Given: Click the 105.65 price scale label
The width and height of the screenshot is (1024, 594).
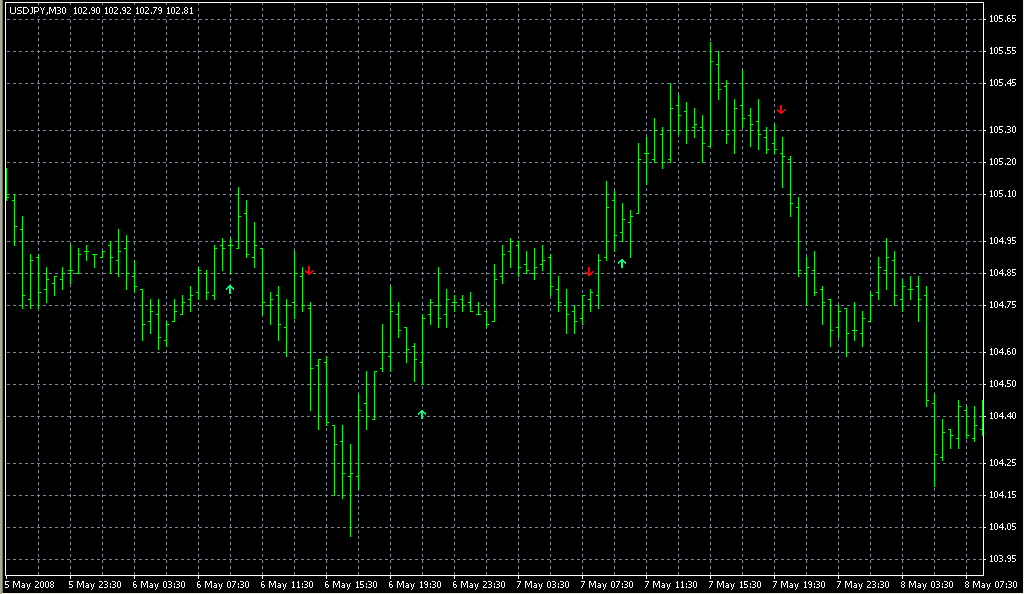Looking at the screenshot, I should tap(1002, 19).
